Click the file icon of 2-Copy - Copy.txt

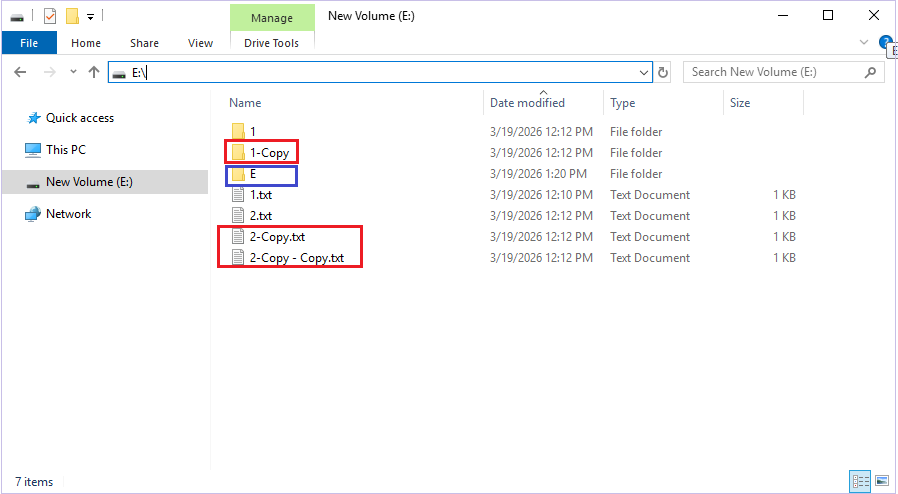pos(238,258)
